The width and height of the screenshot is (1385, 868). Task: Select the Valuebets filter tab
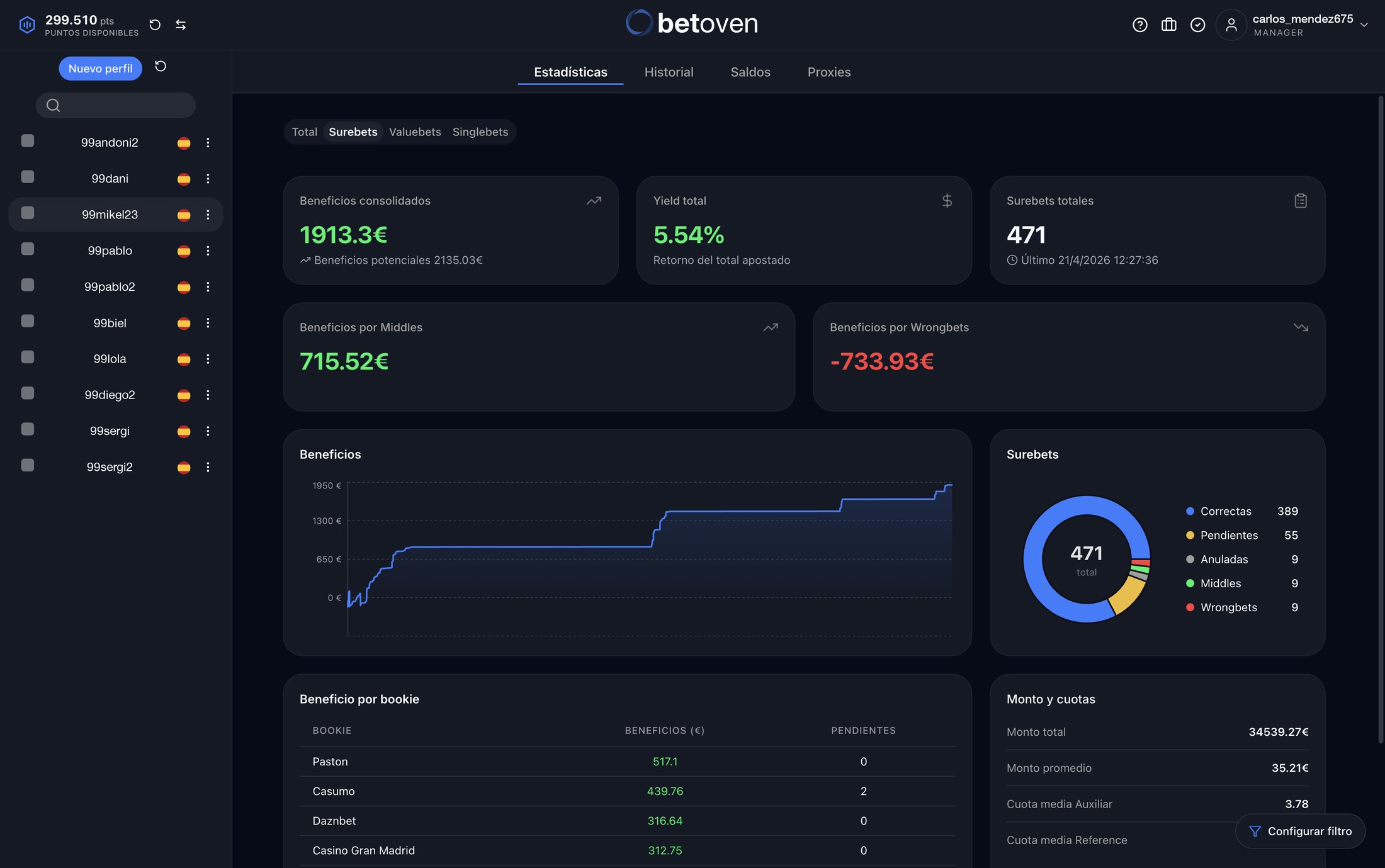click(x=415, y=132)
